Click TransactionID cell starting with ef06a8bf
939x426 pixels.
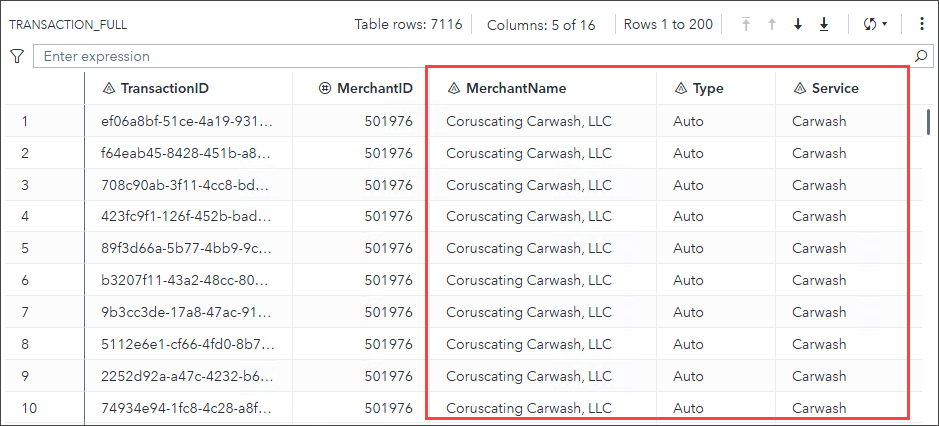pyautogui.click(x=186, y=122)
